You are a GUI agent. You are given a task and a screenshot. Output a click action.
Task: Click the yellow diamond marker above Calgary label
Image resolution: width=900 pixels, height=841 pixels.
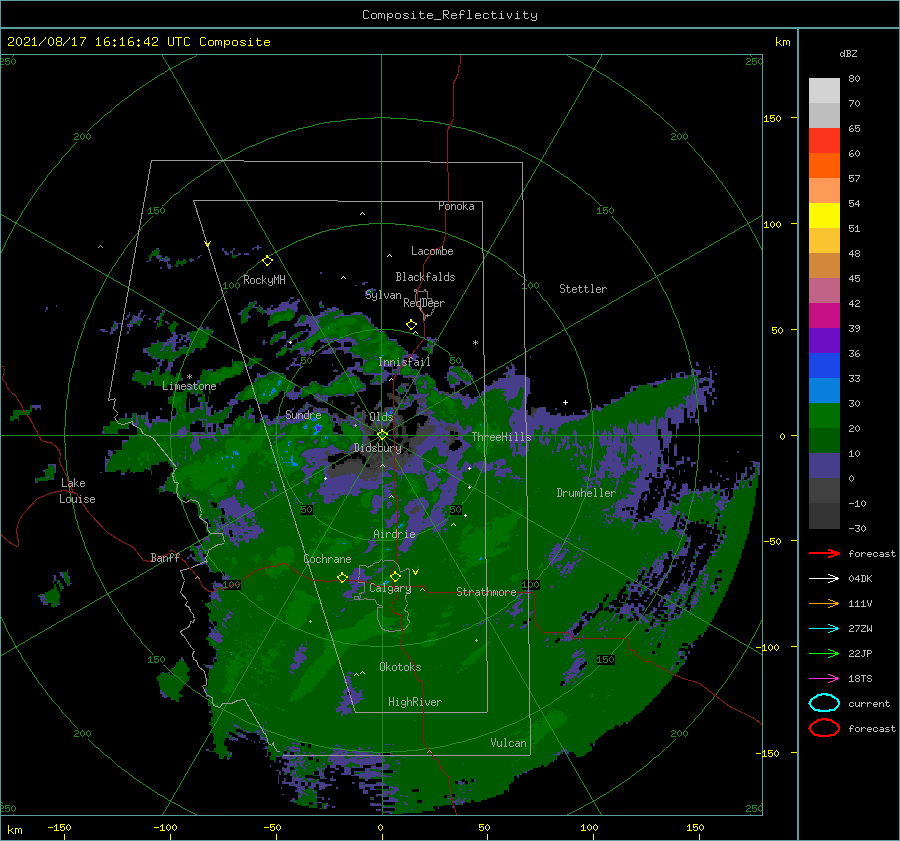tap(395, 576)
